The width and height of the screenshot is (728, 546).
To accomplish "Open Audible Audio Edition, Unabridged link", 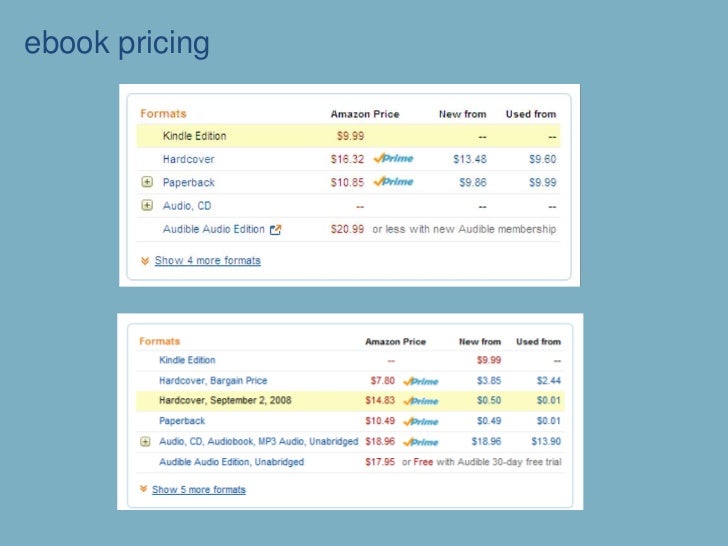I will tap(231, 462).
